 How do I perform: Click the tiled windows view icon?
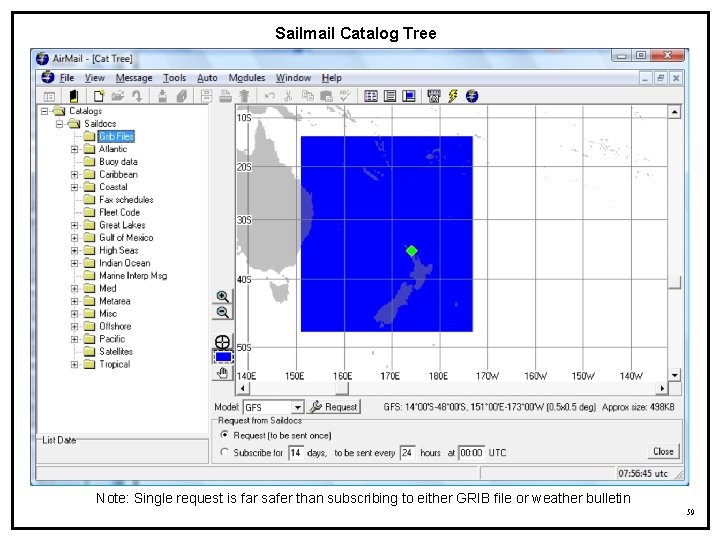(x=371, y=96)
